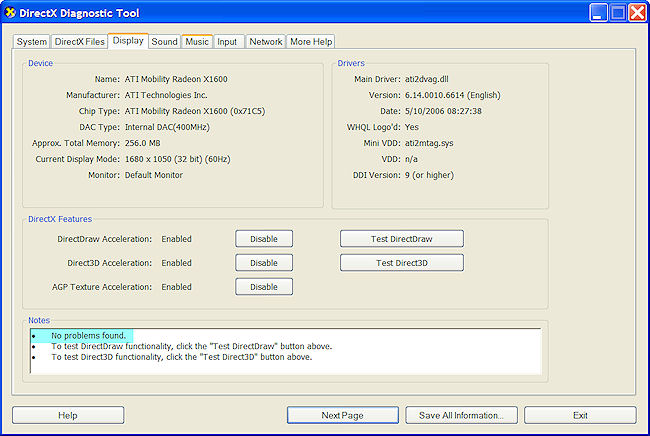Switch to the System tab
The height and width of the screenshot is (436, 650).
point(32,42)
